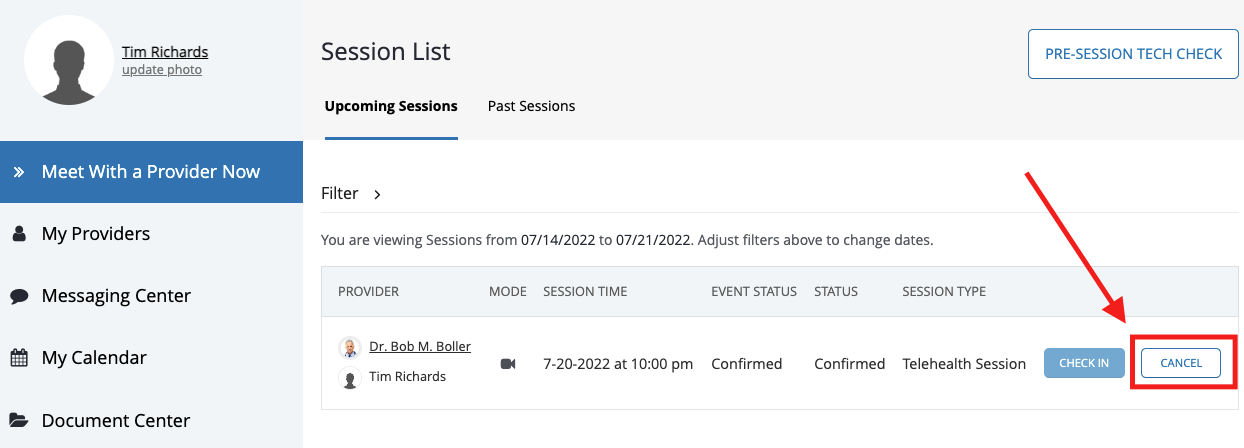Go to My Providers

[96, 234]
